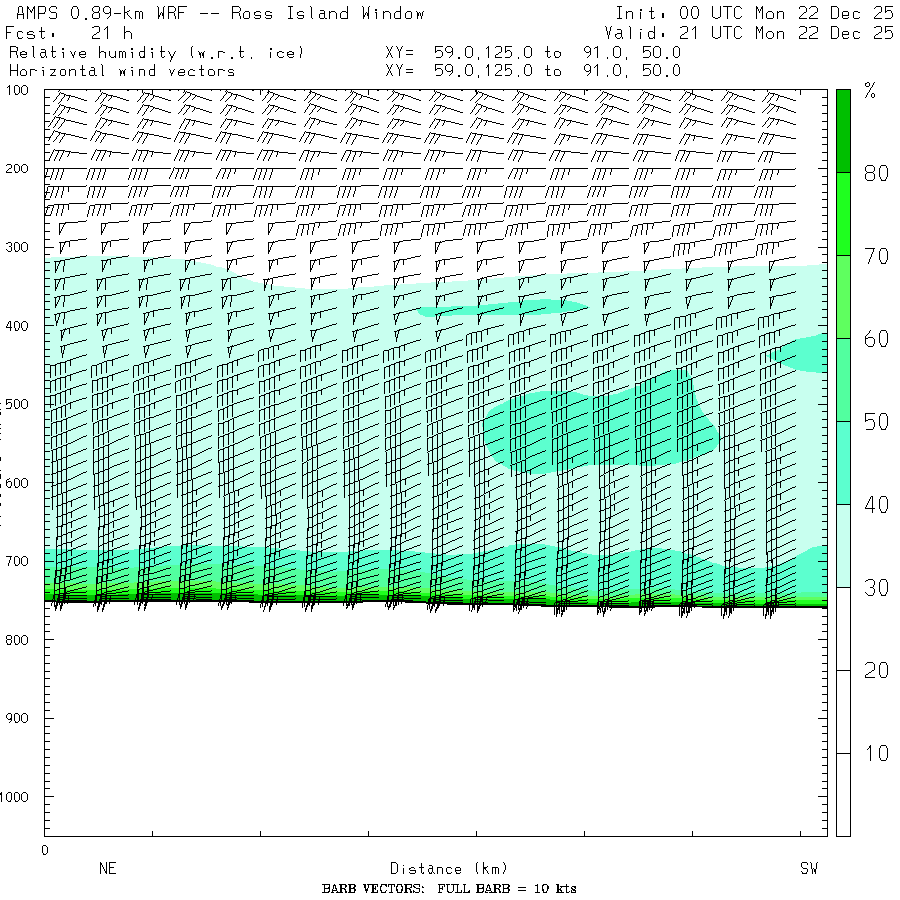Image resolution: width=900 pixels, height=900 pixels.
Task: Click the color bar value label '10'
Action: point(876,753)
